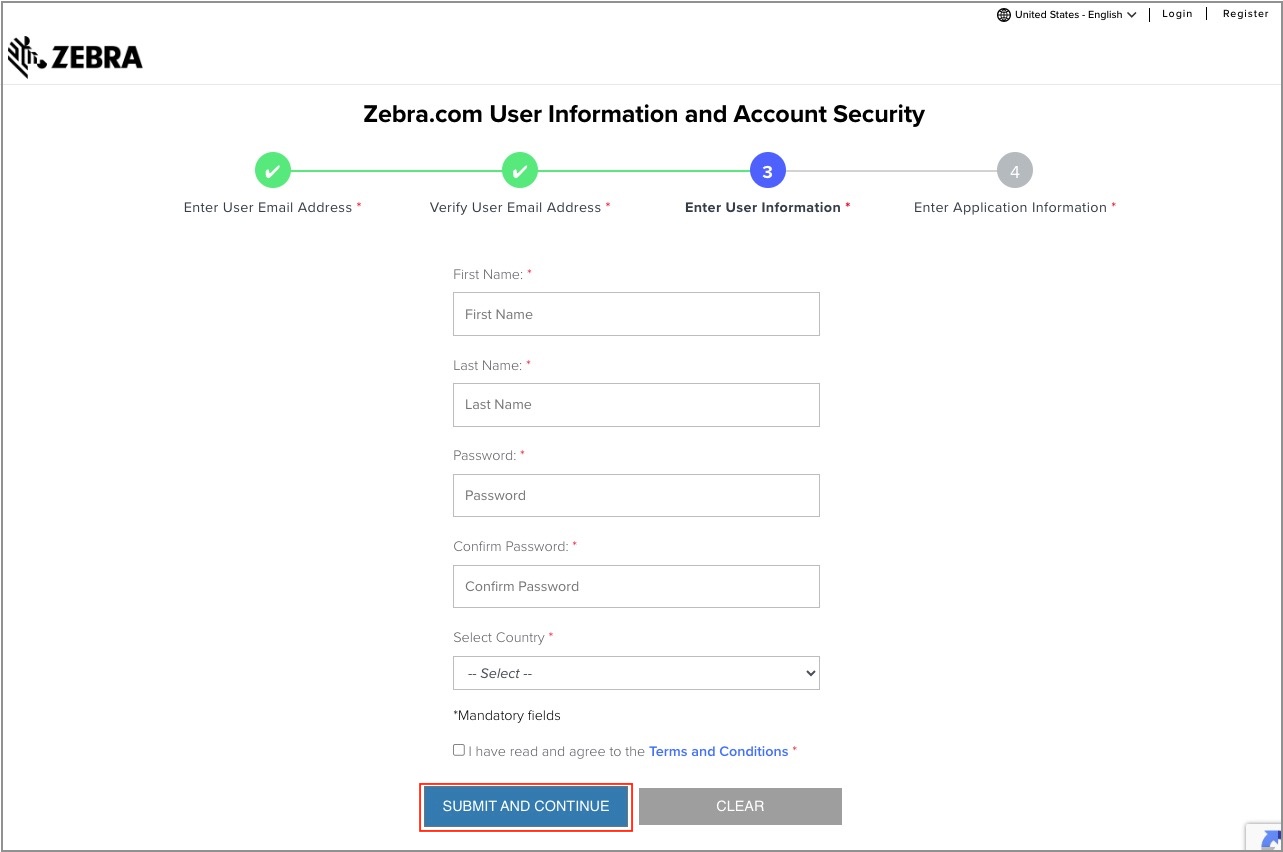Image resolution: width=1283 pixels, height=852 pixels.
Task: Focus the Last Name input field
Action: tap(636, 405)
